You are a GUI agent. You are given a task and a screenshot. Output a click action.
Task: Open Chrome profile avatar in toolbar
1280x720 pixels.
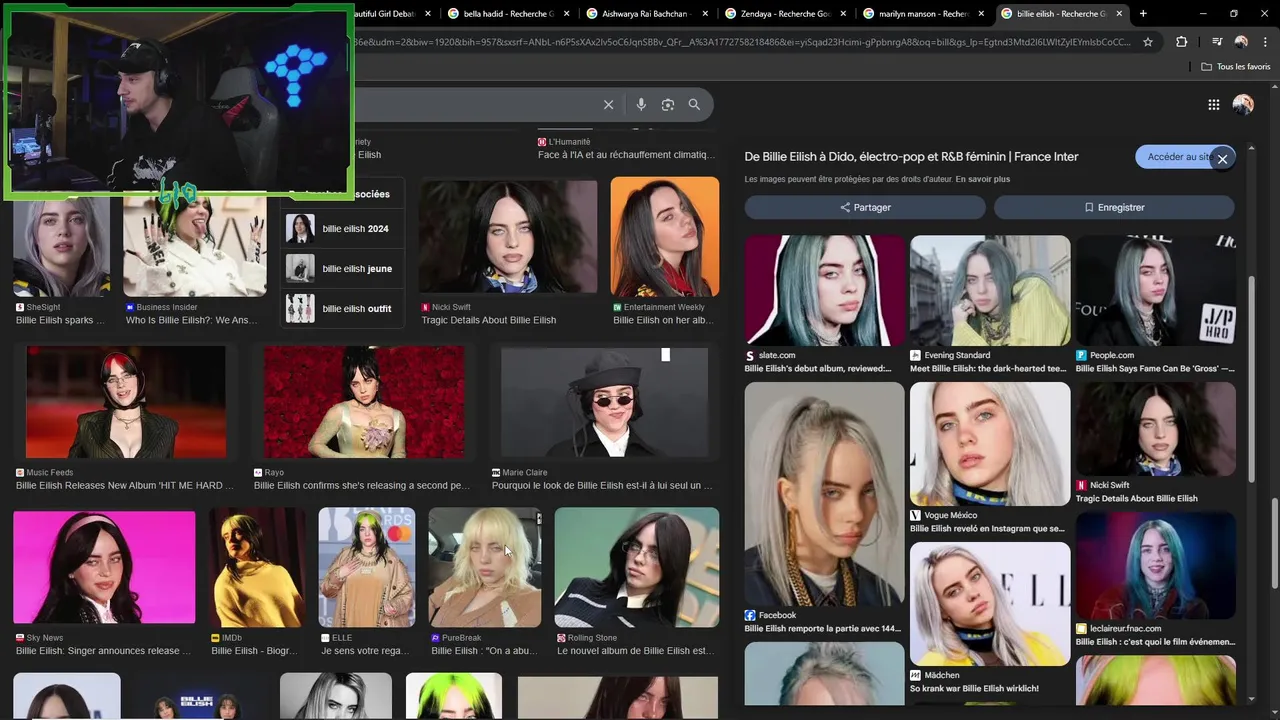pos(1241,42)
